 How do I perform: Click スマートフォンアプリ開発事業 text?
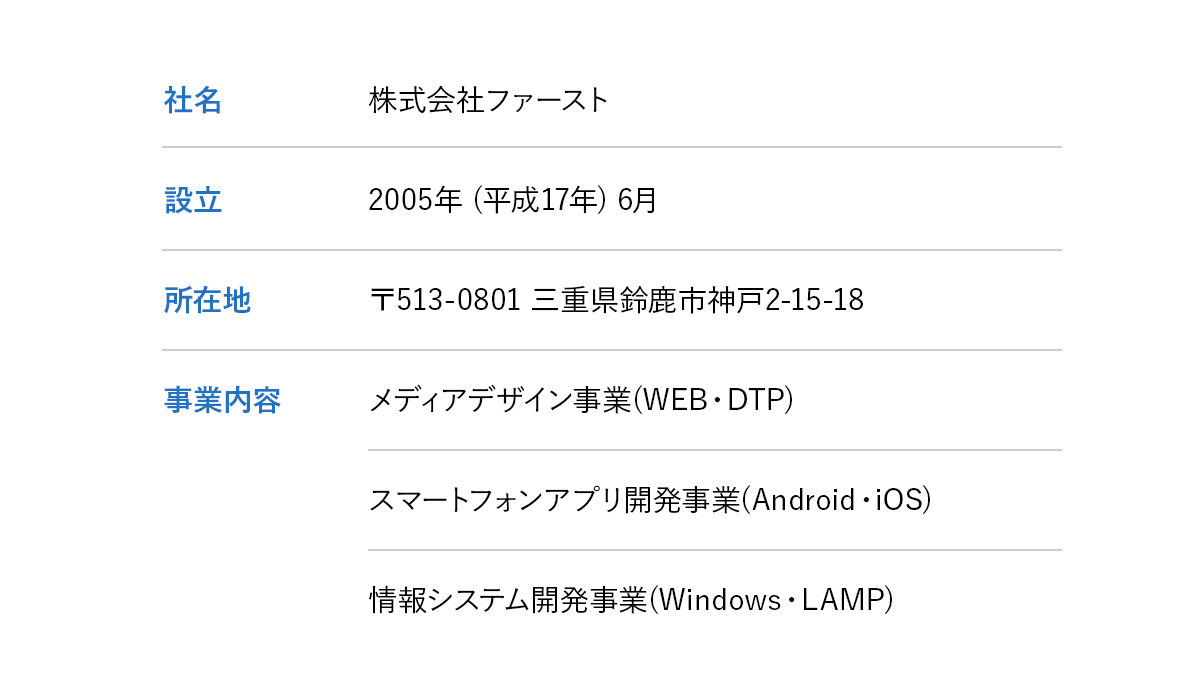point(553,500)
